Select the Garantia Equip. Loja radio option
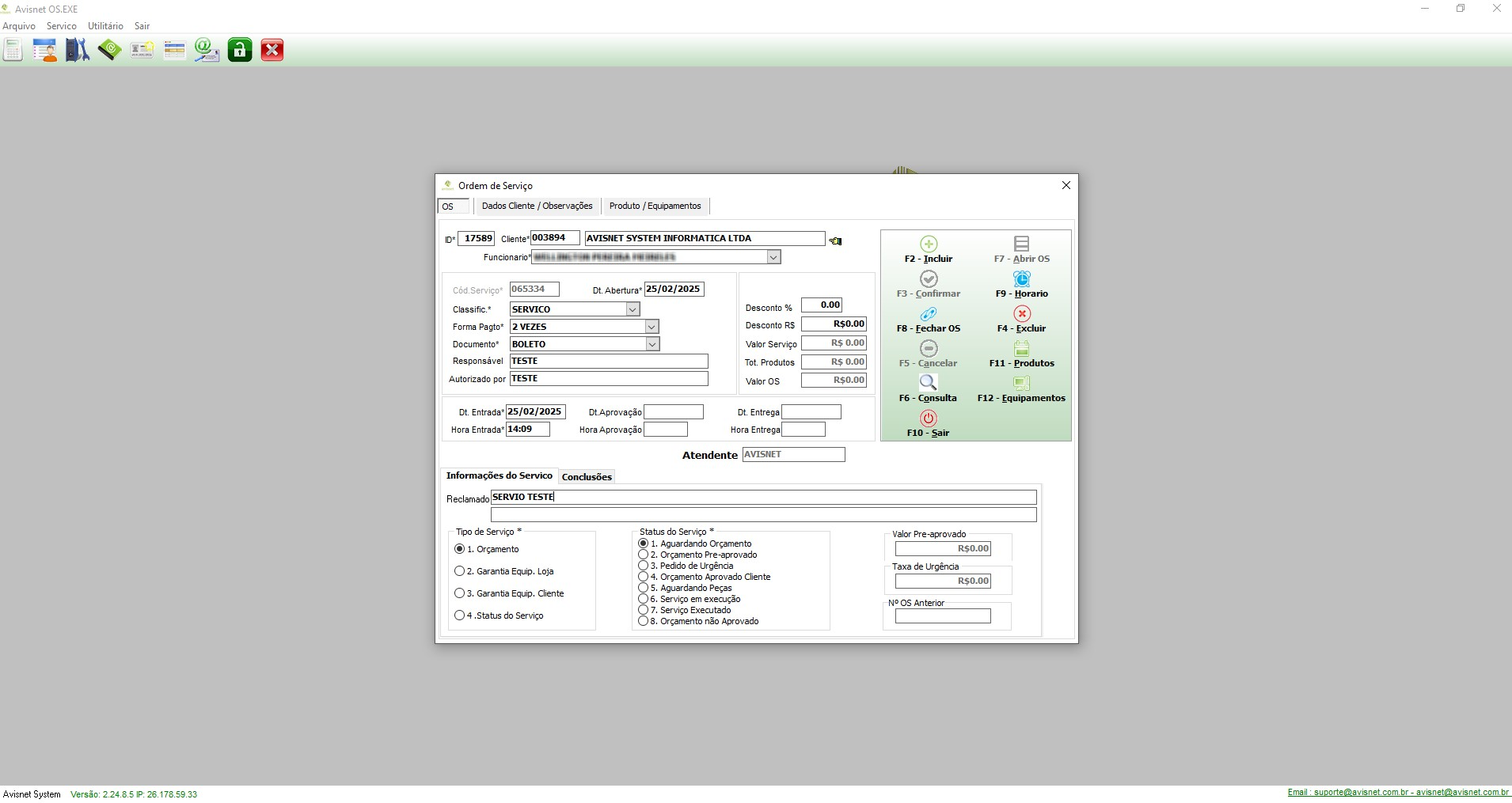The image size is (1512, 803). click(x=460, y=571)
